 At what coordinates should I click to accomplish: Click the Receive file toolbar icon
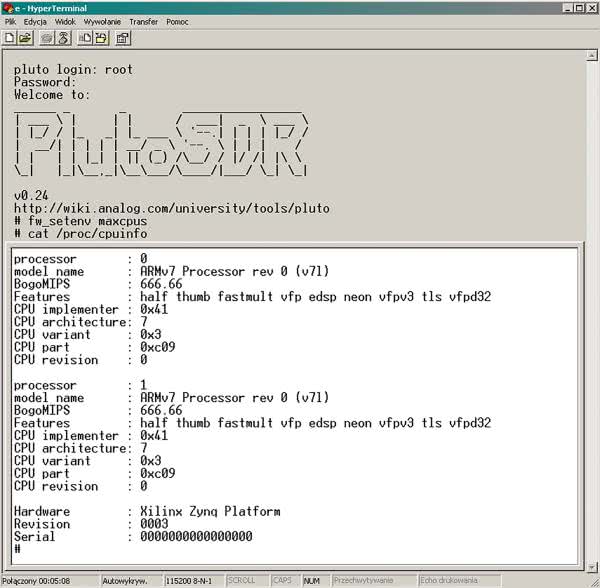pyautogui.click(x=101, y=39)
